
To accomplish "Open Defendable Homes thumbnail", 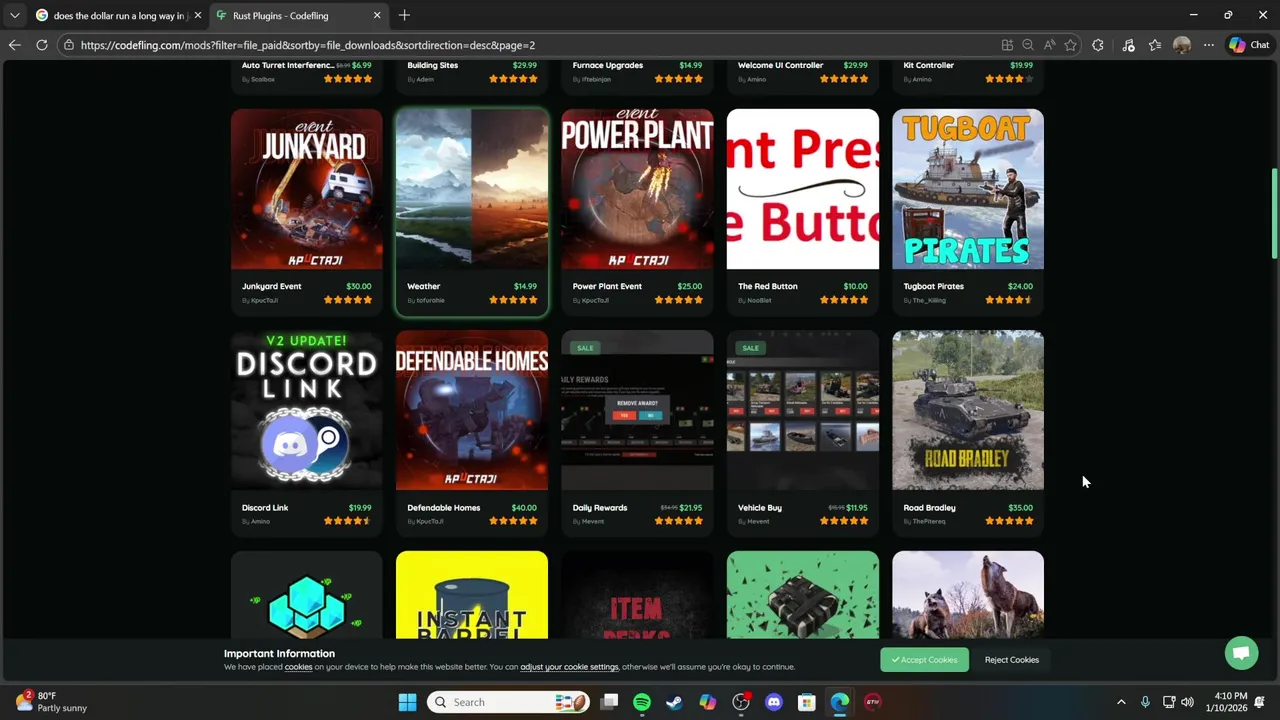I will click(x=472, y=410).
